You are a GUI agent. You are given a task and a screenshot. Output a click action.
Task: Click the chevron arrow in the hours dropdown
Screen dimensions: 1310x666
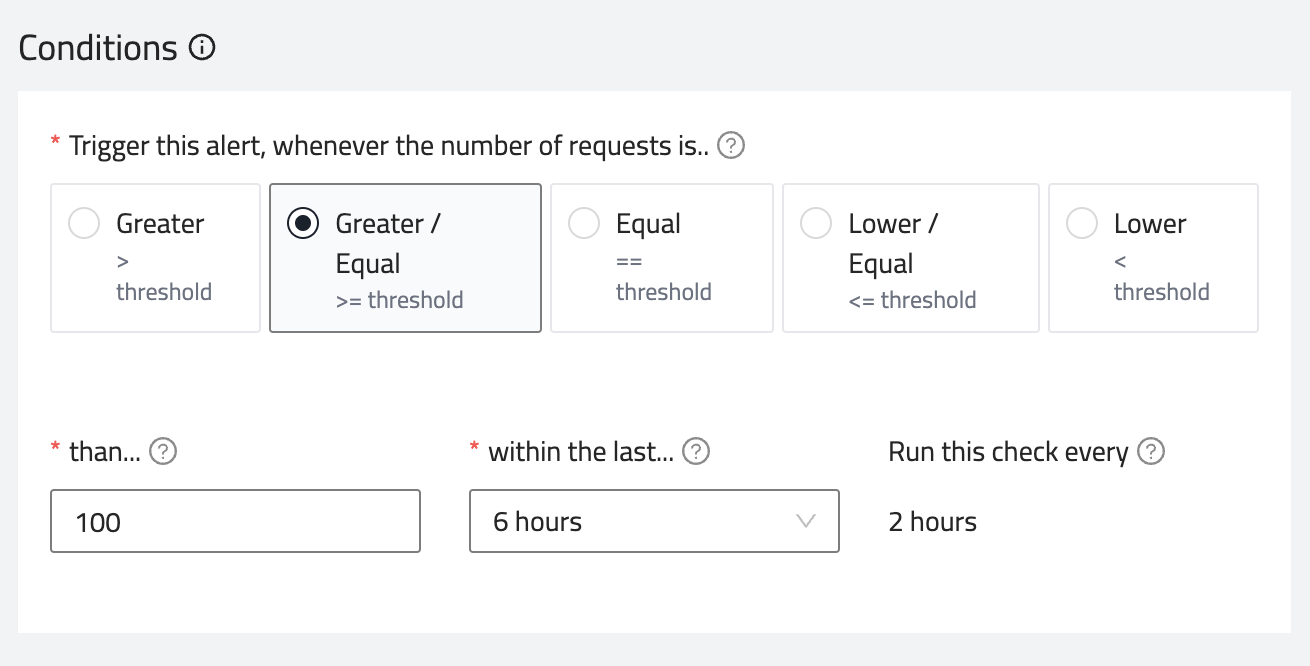[x=805, y=521]
